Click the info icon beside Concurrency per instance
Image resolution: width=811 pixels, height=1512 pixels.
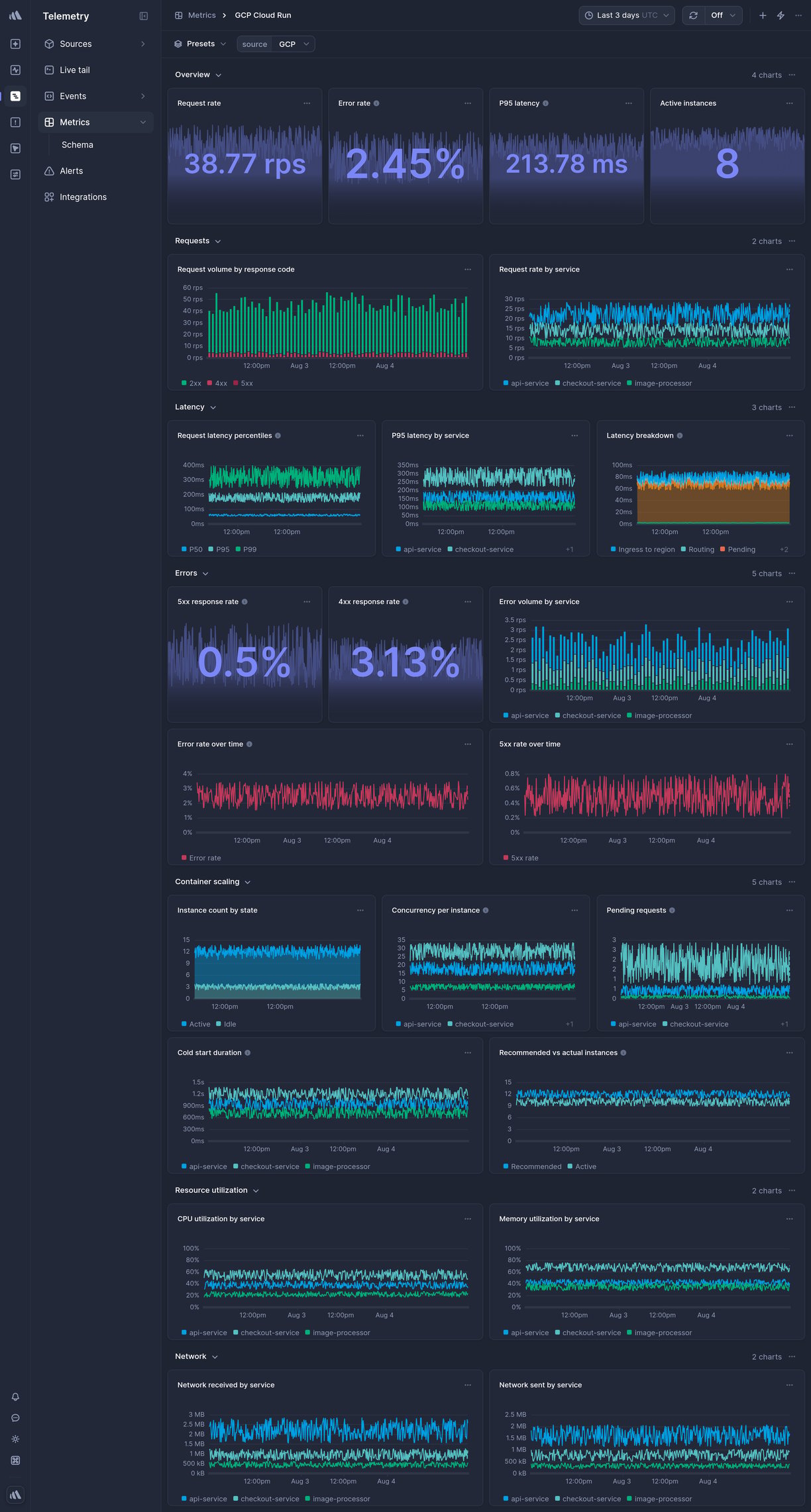pos(486,910)
